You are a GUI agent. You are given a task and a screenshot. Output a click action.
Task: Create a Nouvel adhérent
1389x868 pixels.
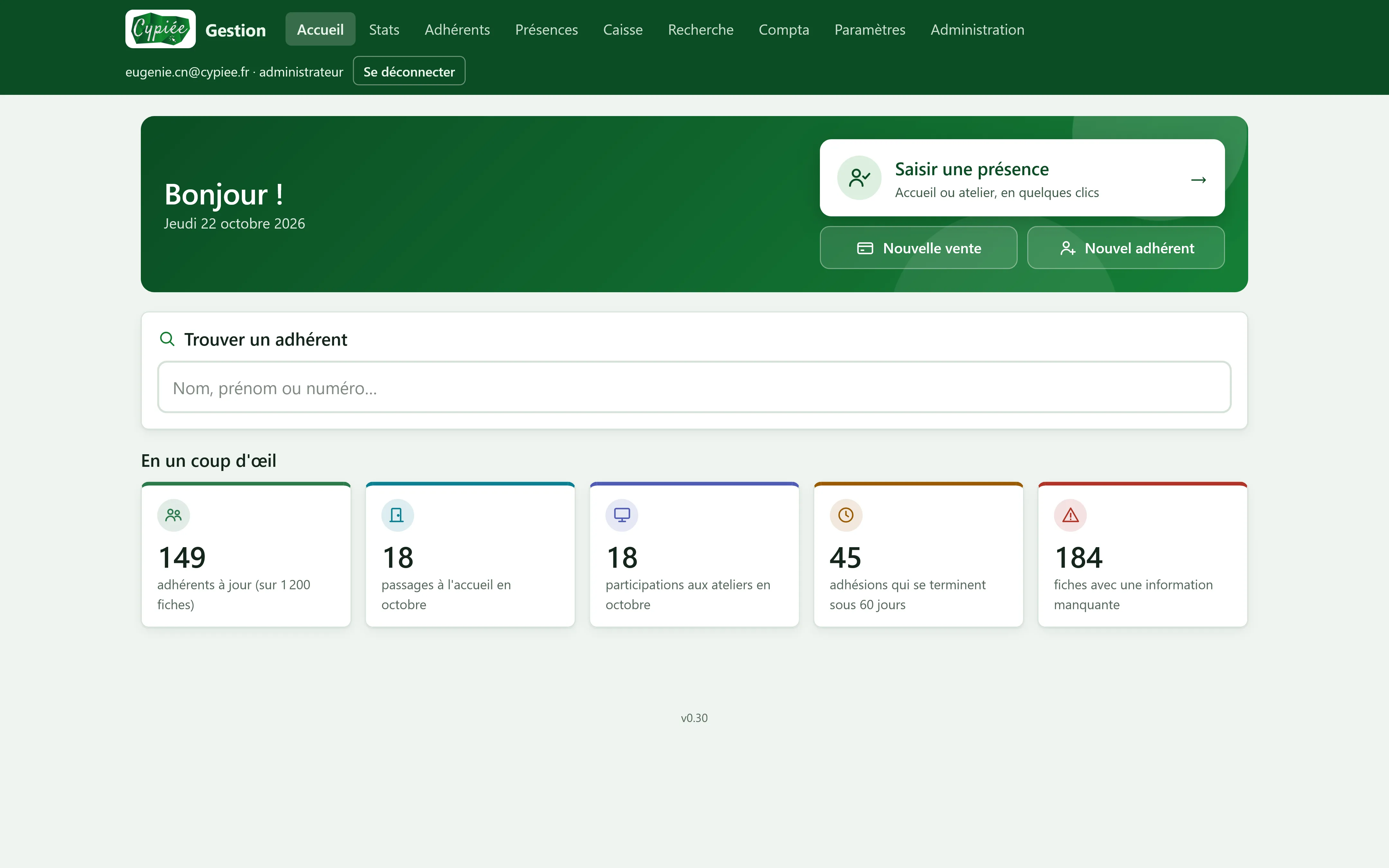click(1126, 248)
